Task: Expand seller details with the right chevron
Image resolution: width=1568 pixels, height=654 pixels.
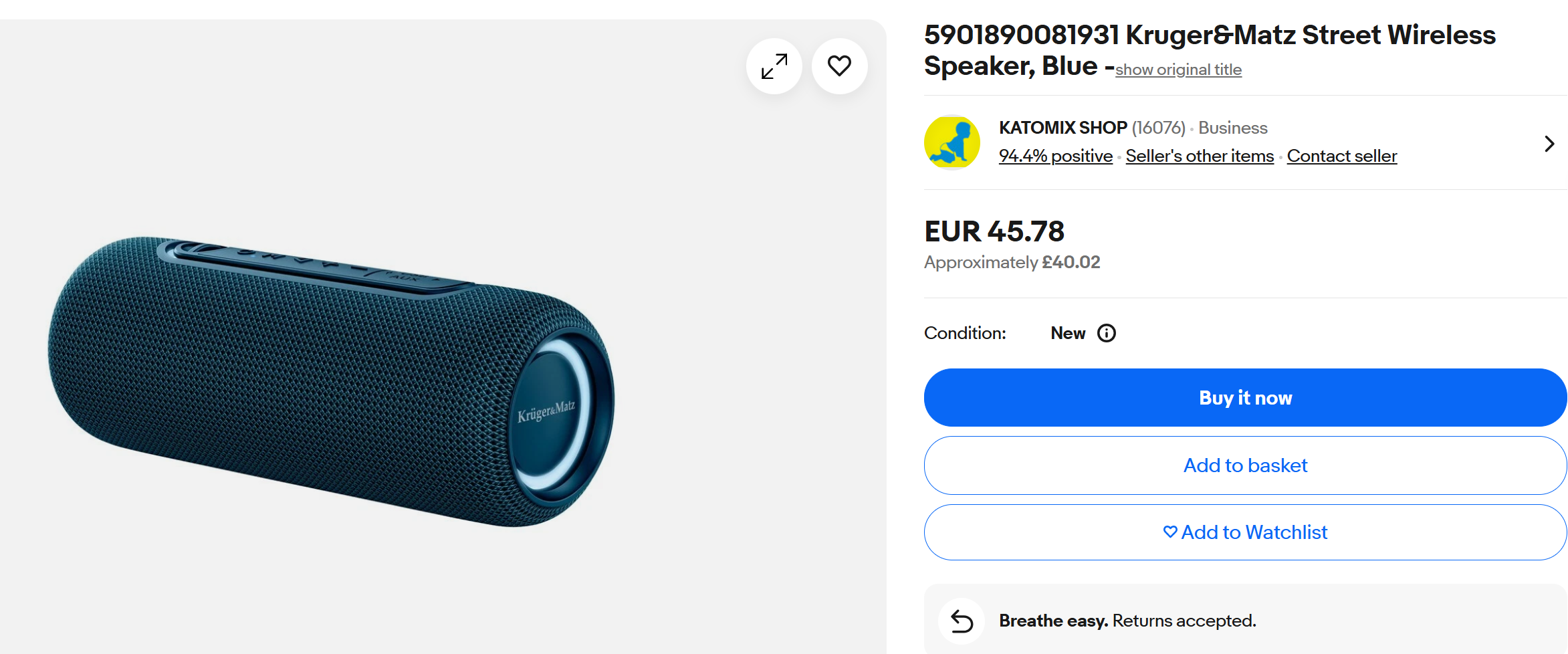Action: 1549,144
